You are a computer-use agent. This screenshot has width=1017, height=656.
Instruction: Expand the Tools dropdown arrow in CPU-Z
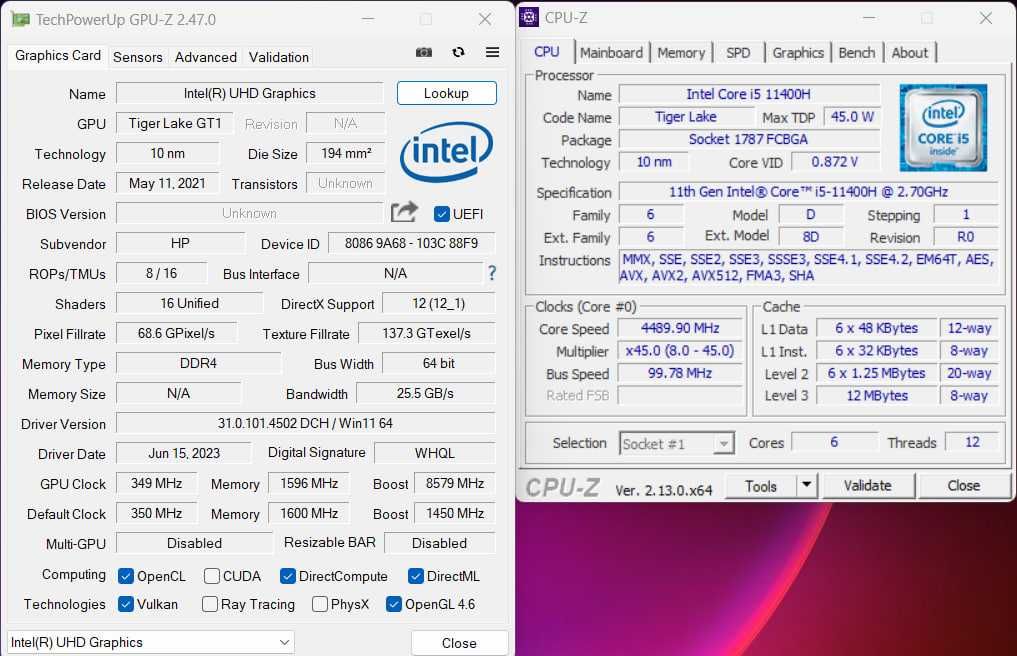[x=806, y=485]
